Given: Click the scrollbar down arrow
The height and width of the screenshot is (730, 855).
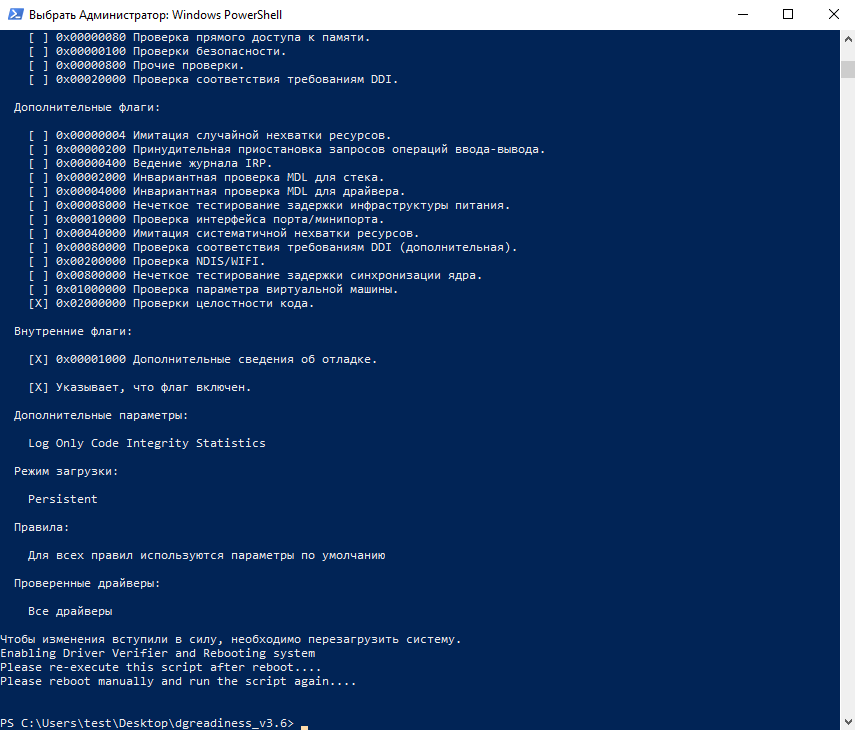Looking at the screenshot, I should coord(846,721).
